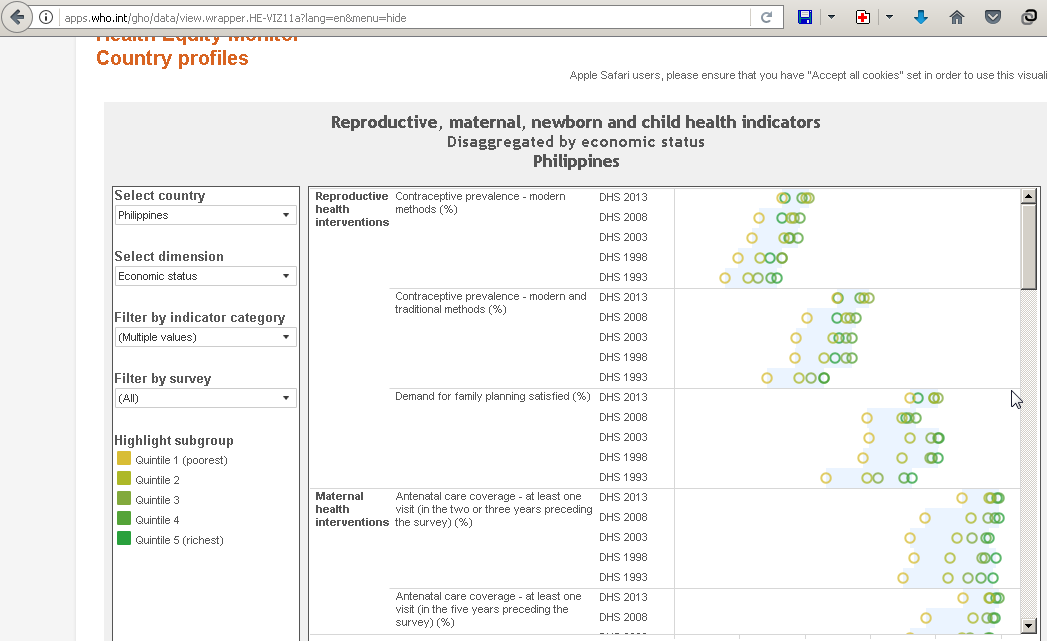Go to the browser home page icon

957,17
